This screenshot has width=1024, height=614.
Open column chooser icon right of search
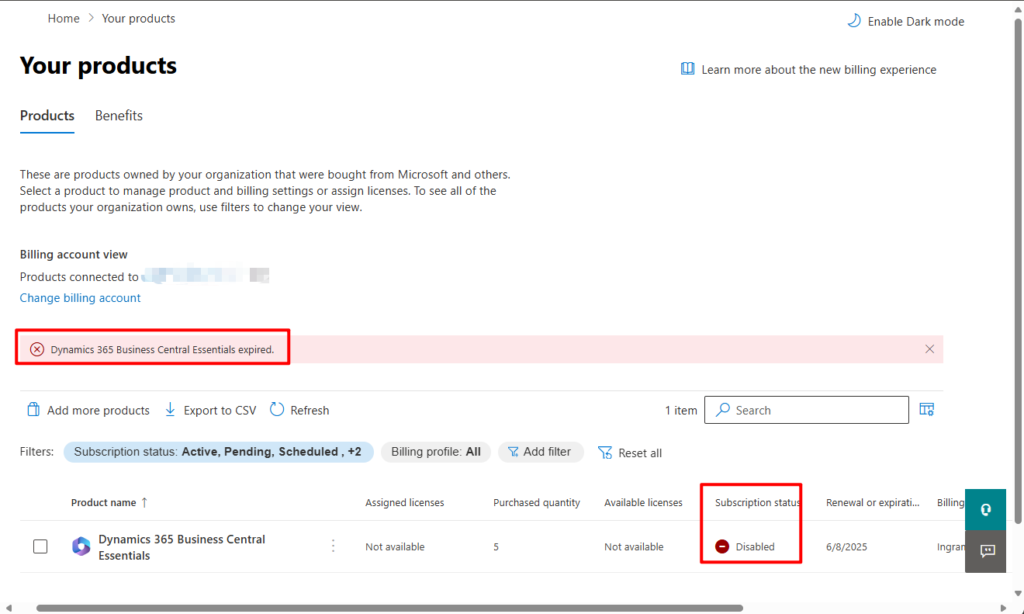926,410
